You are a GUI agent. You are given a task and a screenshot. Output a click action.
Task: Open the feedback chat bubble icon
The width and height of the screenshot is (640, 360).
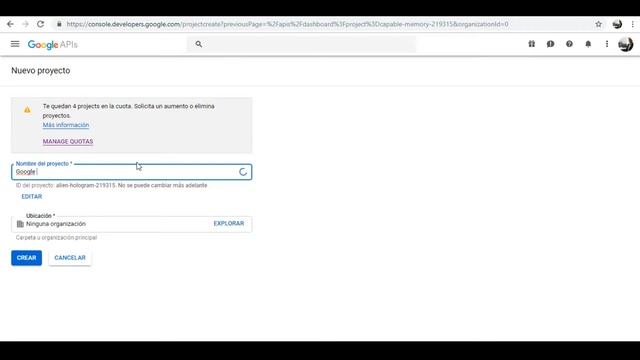tap(550, 44)
